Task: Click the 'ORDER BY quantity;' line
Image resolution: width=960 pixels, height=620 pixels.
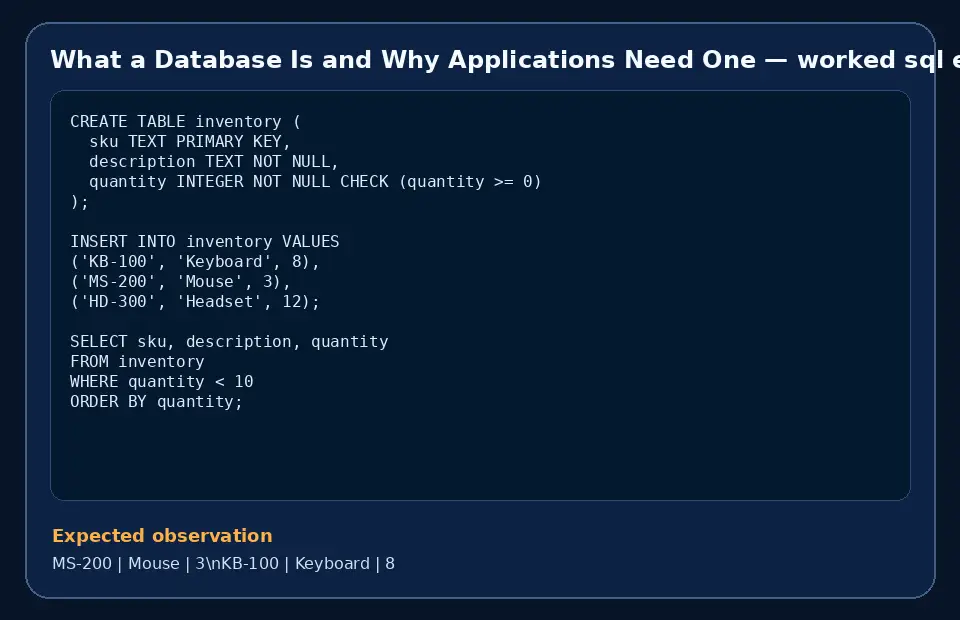Action: coord(157,402)
